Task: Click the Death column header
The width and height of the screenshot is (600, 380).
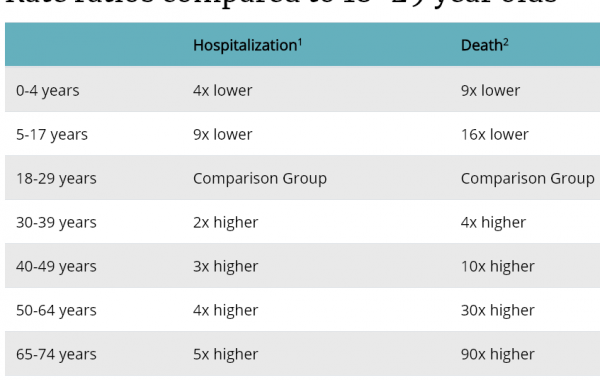Action: 484,45
